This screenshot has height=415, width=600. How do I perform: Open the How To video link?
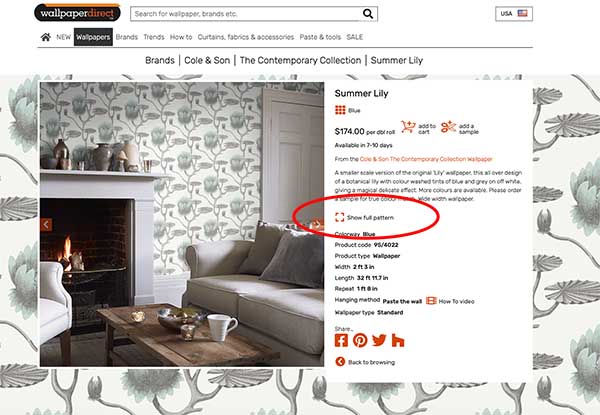(x=450, y=301)
